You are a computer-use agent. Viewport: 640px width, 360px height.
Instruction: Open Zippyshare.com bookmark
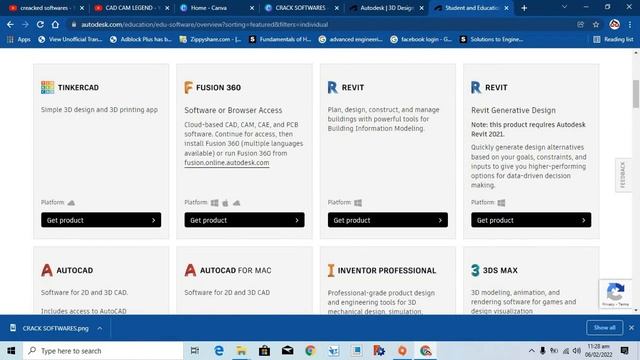[210, 40]
